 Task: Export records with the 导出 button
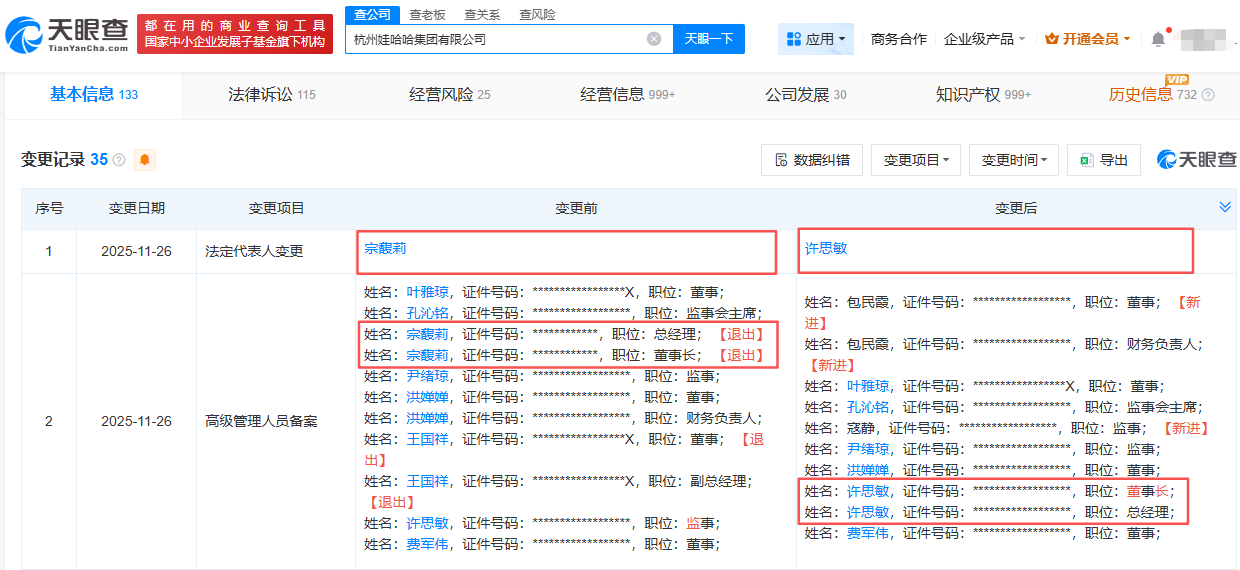[x=1103, y=160]
